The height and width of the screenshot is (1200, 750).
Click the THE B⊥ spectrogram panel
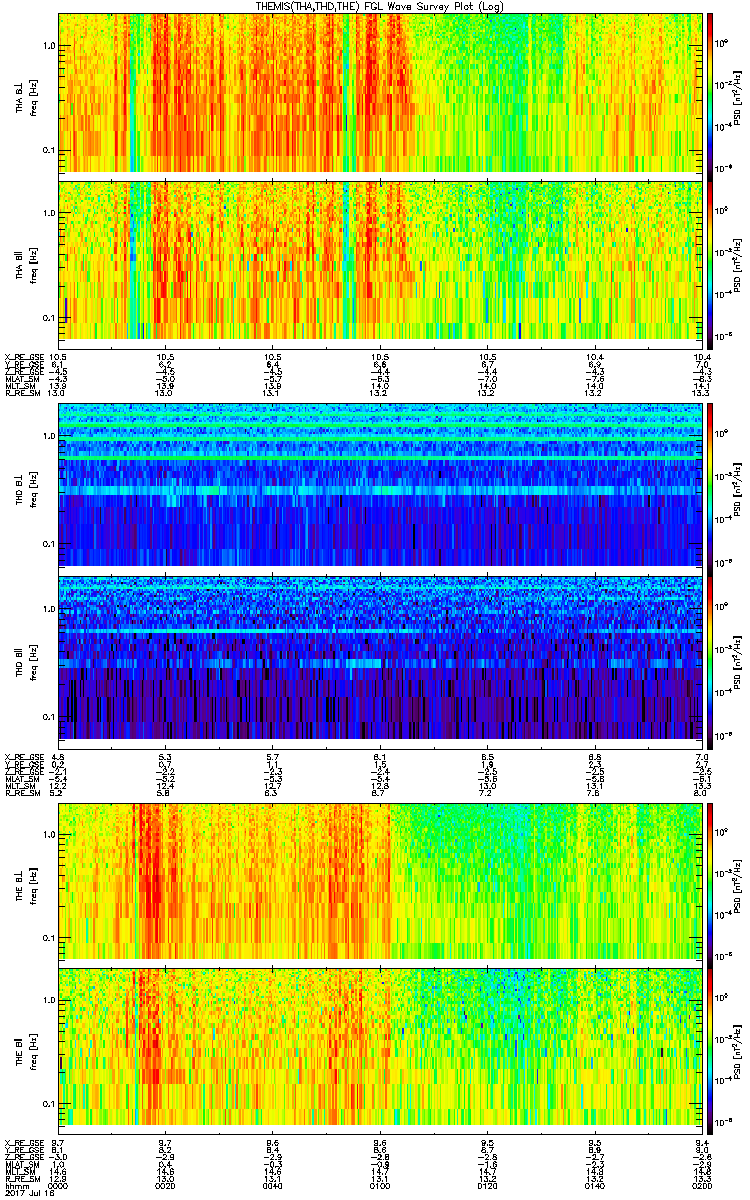click(380, 880)
